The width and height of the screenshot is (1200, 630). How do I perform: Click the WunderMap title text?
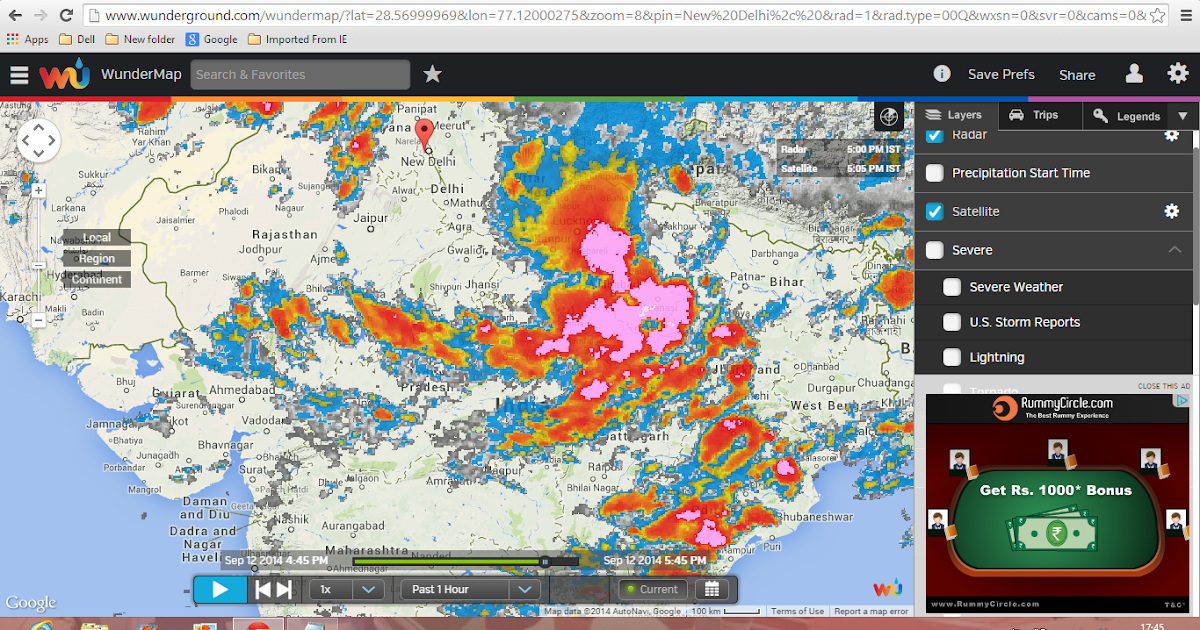(x=141, y=75)
